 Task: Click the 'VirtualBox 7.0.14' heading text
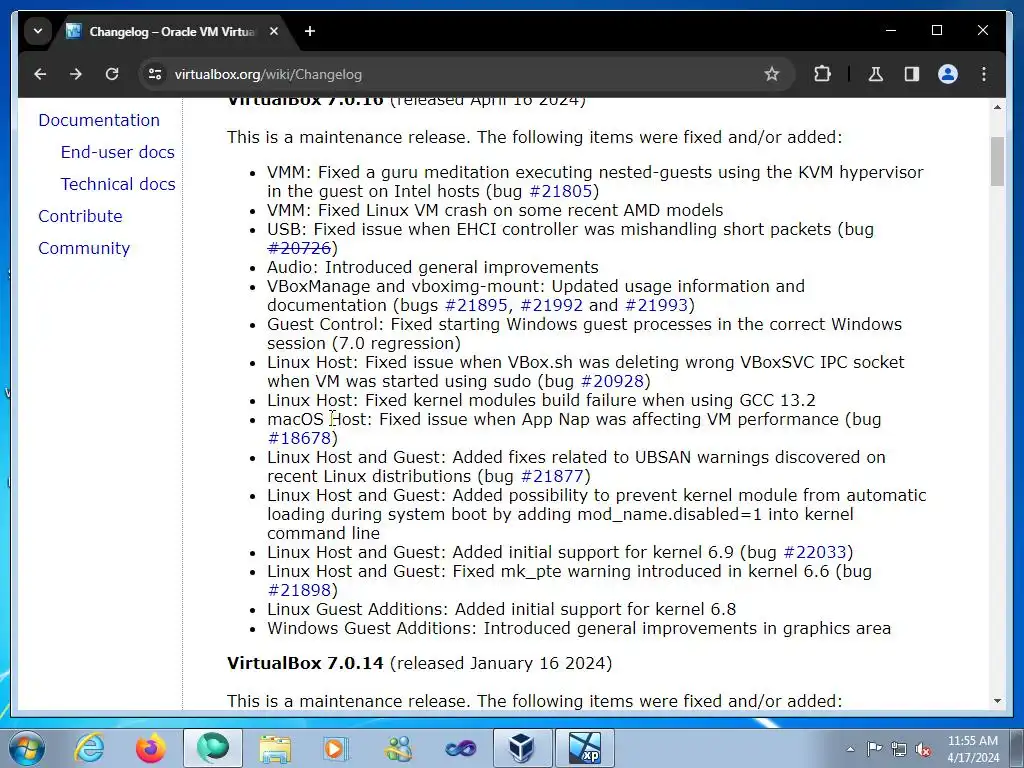305,663
